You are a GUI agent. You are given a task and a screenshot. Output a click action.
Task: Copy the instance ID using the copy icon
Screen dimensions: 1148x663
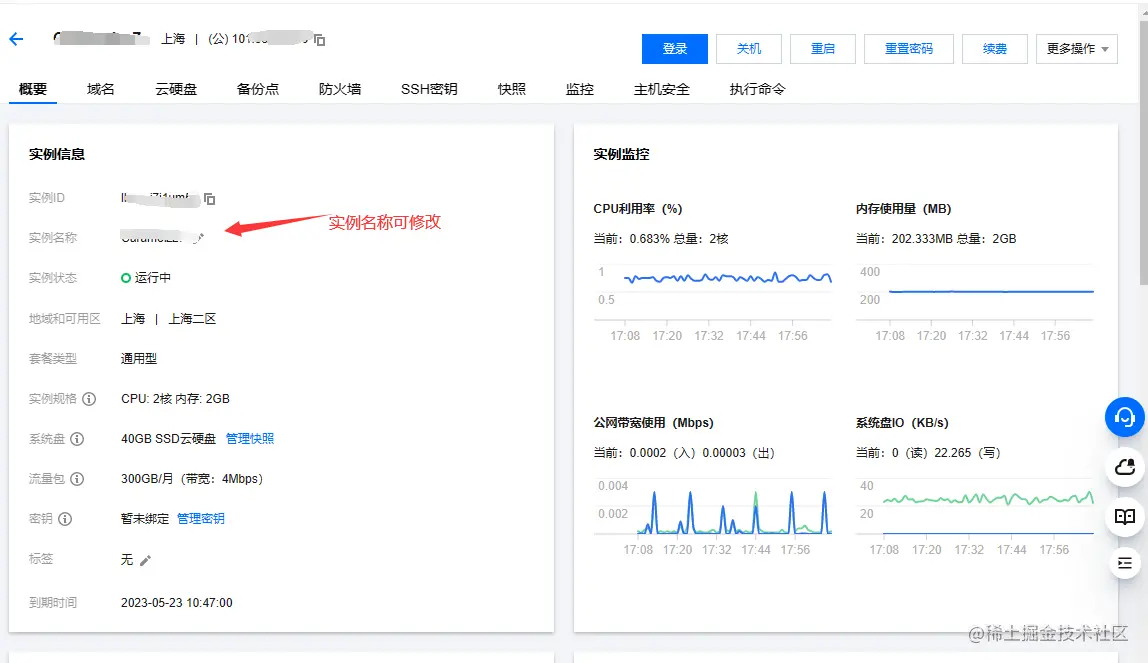pos(209,199)
